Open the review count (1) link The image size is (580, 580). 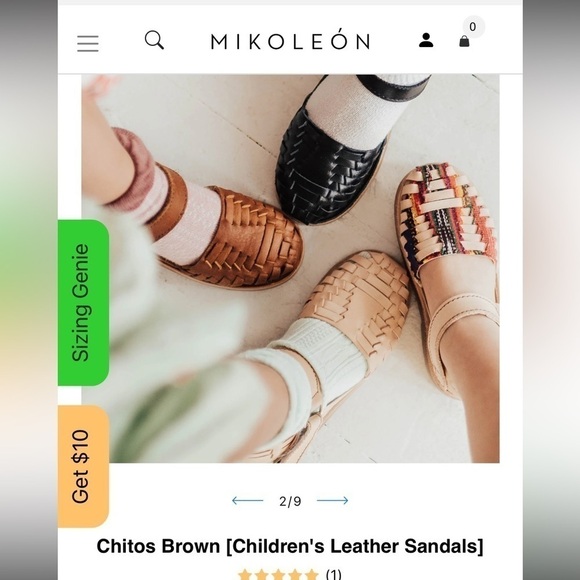pos(333,574)
